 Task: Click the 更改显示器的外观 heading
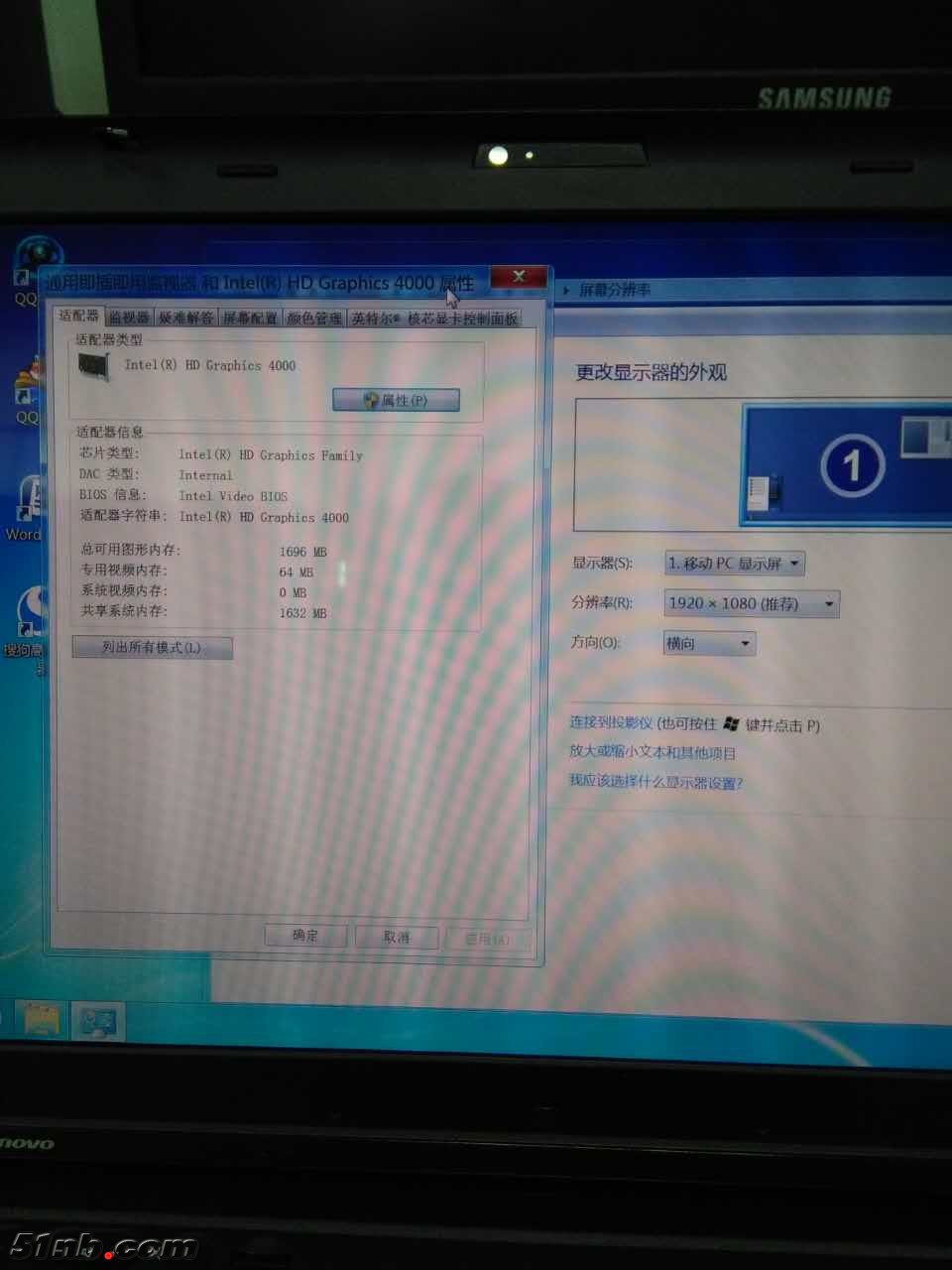point(652,372)
